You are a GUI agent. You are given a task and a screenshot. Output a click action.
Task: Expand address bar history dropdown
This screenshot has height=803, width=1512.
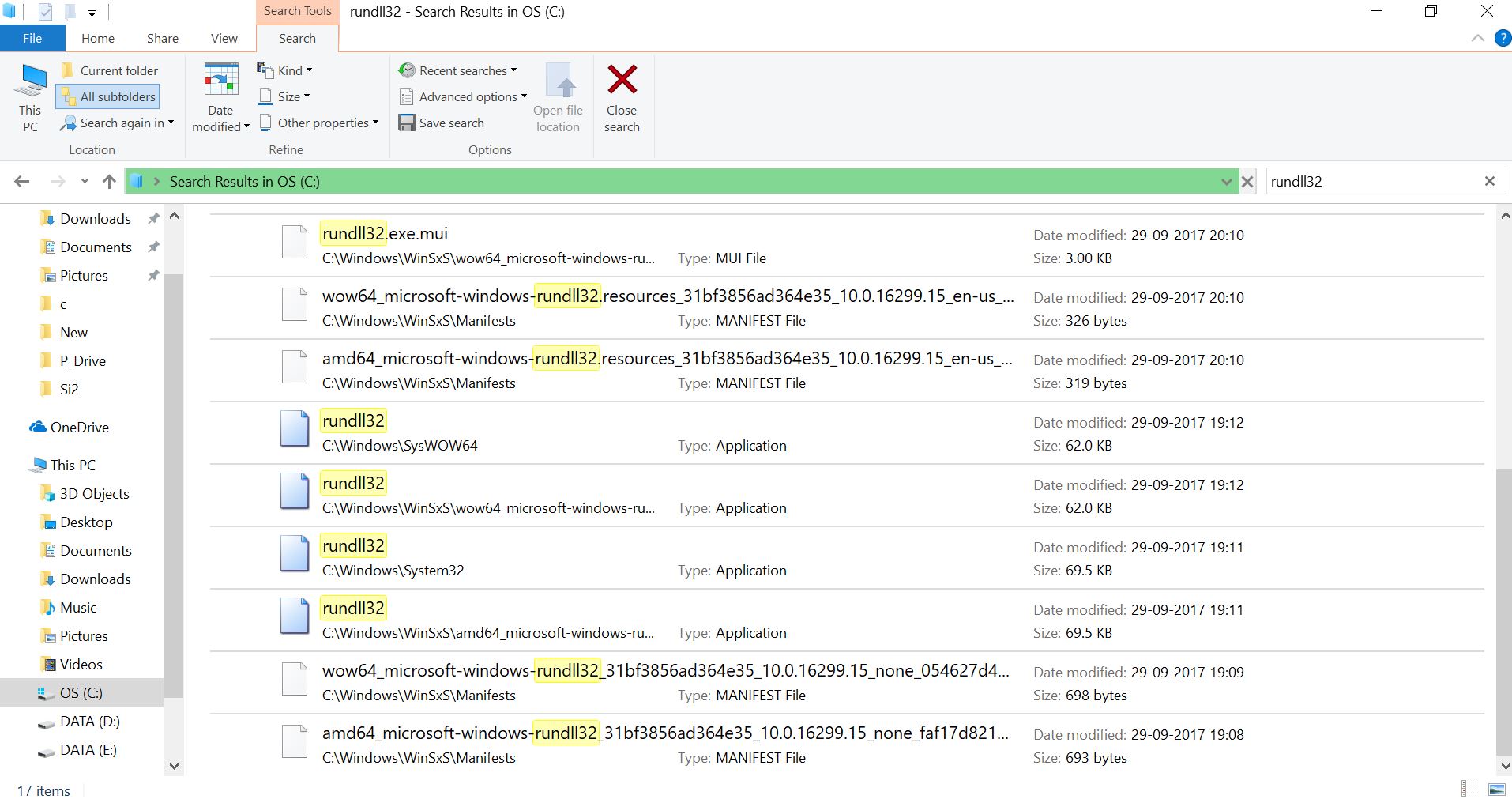[1226, 182]
